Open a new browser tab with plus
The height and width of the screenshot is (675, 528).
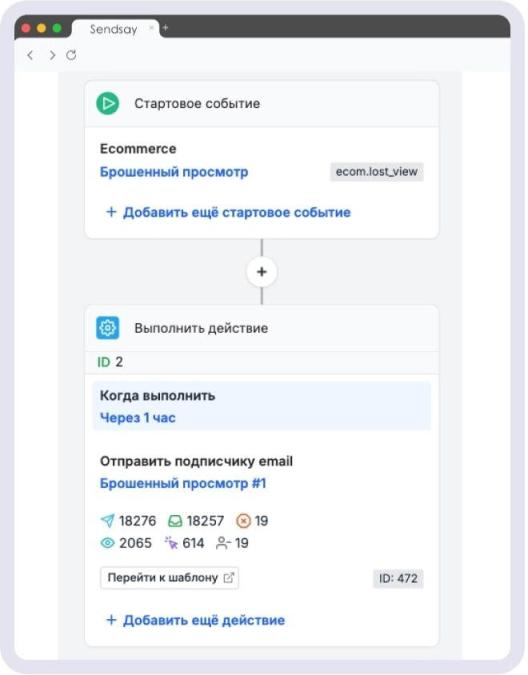(x=165, y=28)
